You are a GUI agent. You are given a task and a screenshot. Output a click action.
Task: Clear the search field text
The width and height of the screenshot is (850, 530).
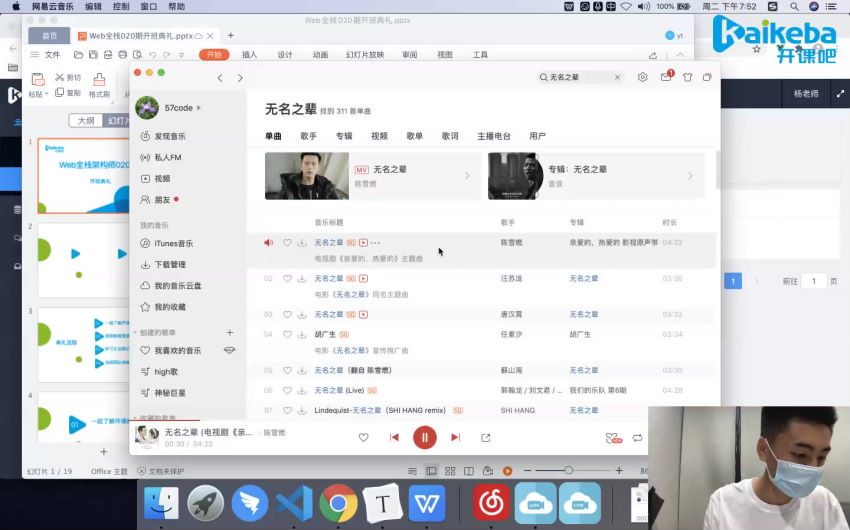coord(617,77)
